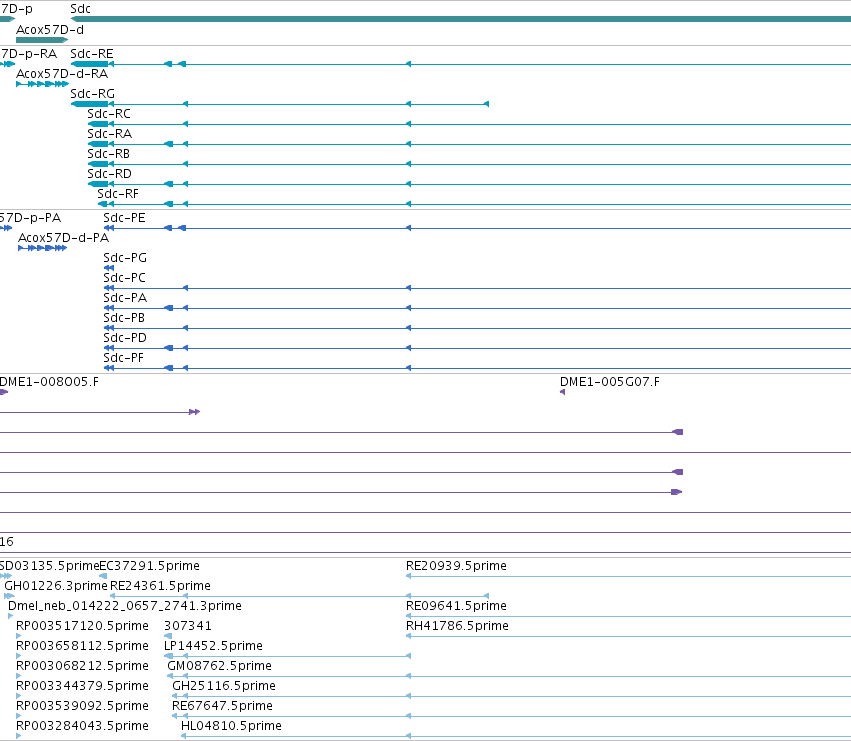Click the RP003344379.5prime label
Screen dimensions: 851x741
(82, 686)
